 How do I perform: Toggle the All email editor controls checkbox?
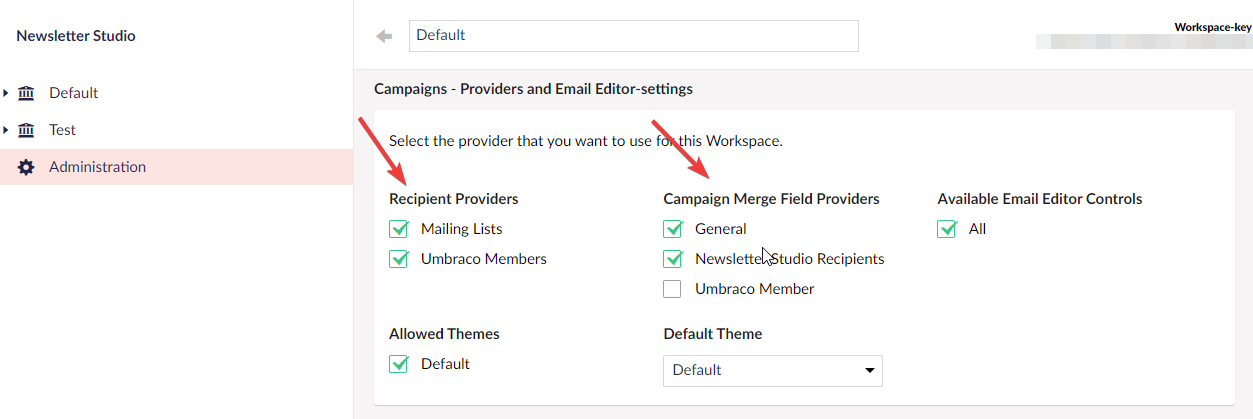947,229
